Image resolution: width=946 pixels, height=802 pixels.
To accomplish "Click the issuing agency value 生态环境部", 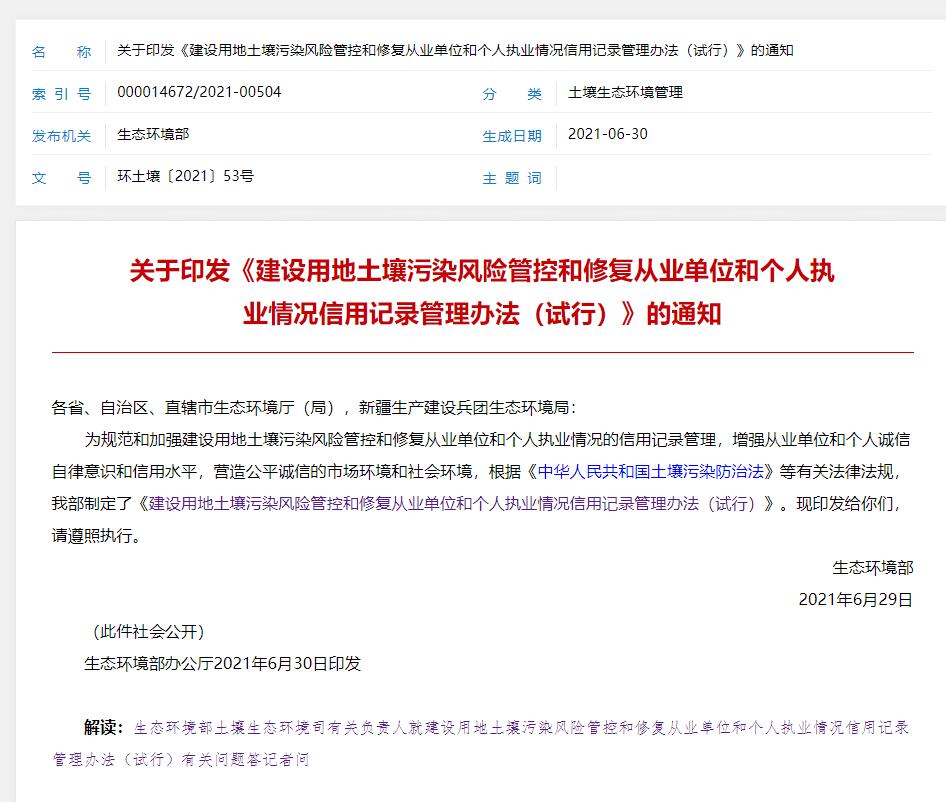I will (x=153, y=134).
